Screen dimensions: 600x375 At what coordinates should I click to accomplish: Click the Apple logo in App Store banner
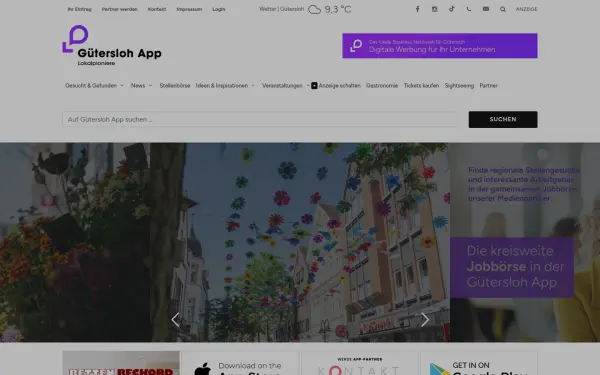[202, 368]
